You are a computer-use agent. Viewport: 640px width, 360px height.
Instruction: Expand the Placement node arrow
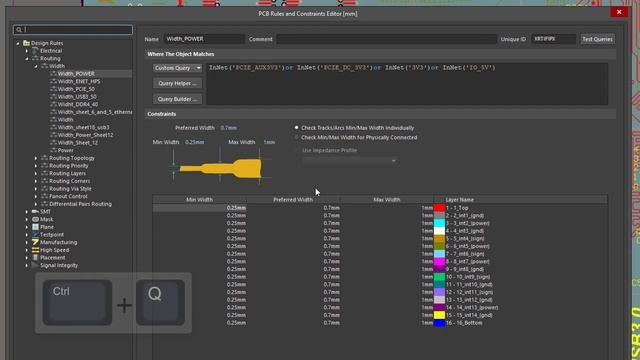pos(27,258)
